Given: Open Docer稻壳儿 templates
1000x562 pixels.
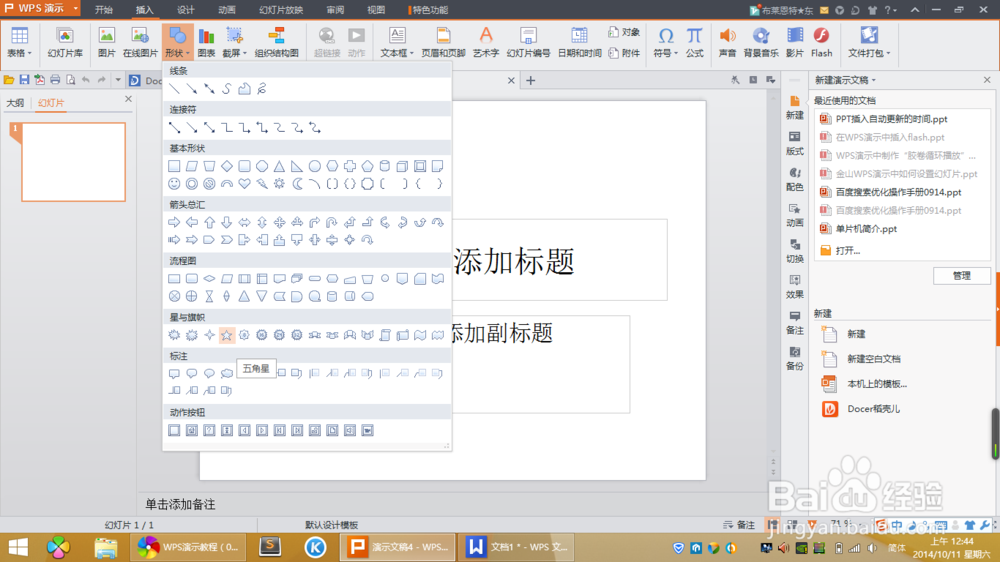Looking at the screenshot, I should point(873,409).
